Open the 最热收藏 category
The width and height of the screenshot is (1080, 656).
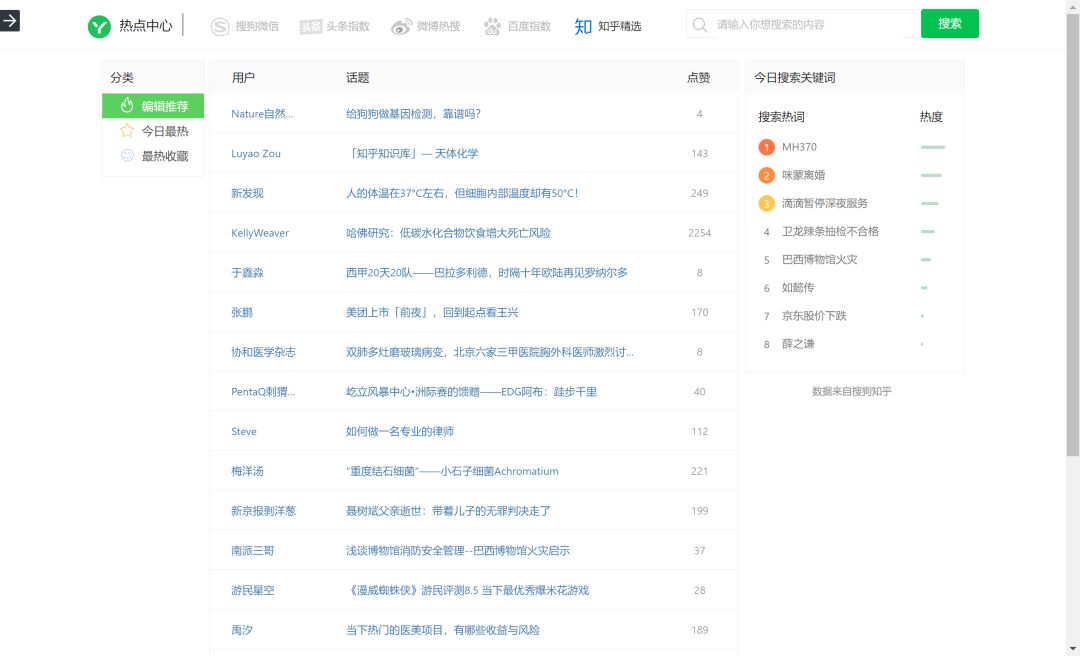153,156
